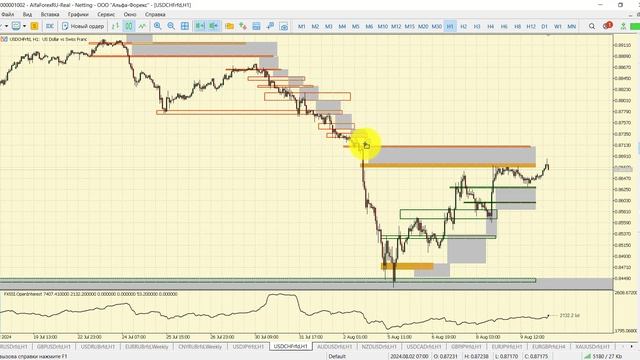Image resolution: width=640 pixels, height=360 pixels.
Task: Switch to USDRUBrfd,H1 chart tab
Action: point(98,347)
